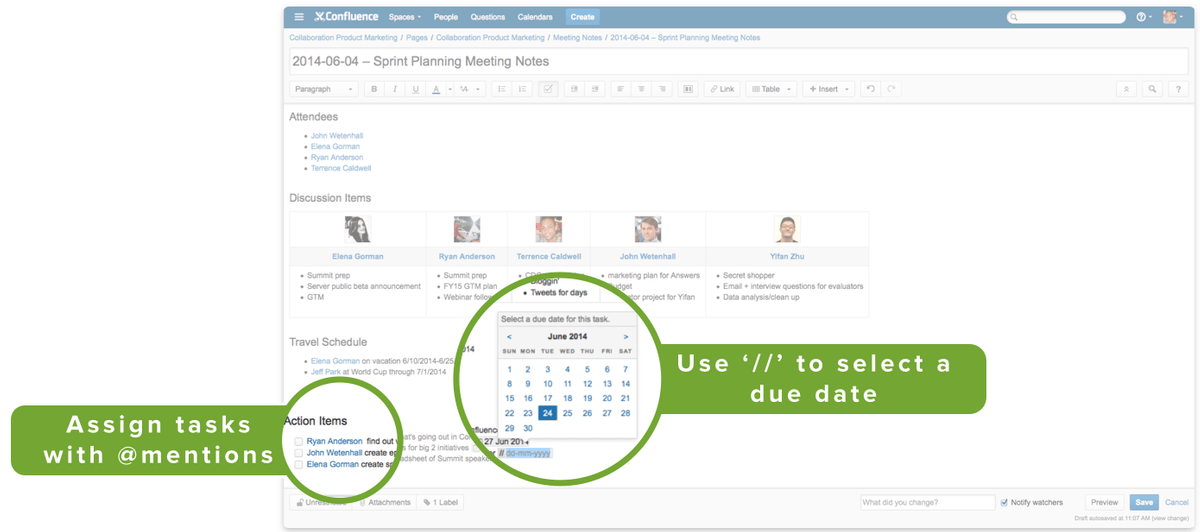The image size is (1200, 532).
Task: Apply underline formatting
Action: click(x=416, y=89)
